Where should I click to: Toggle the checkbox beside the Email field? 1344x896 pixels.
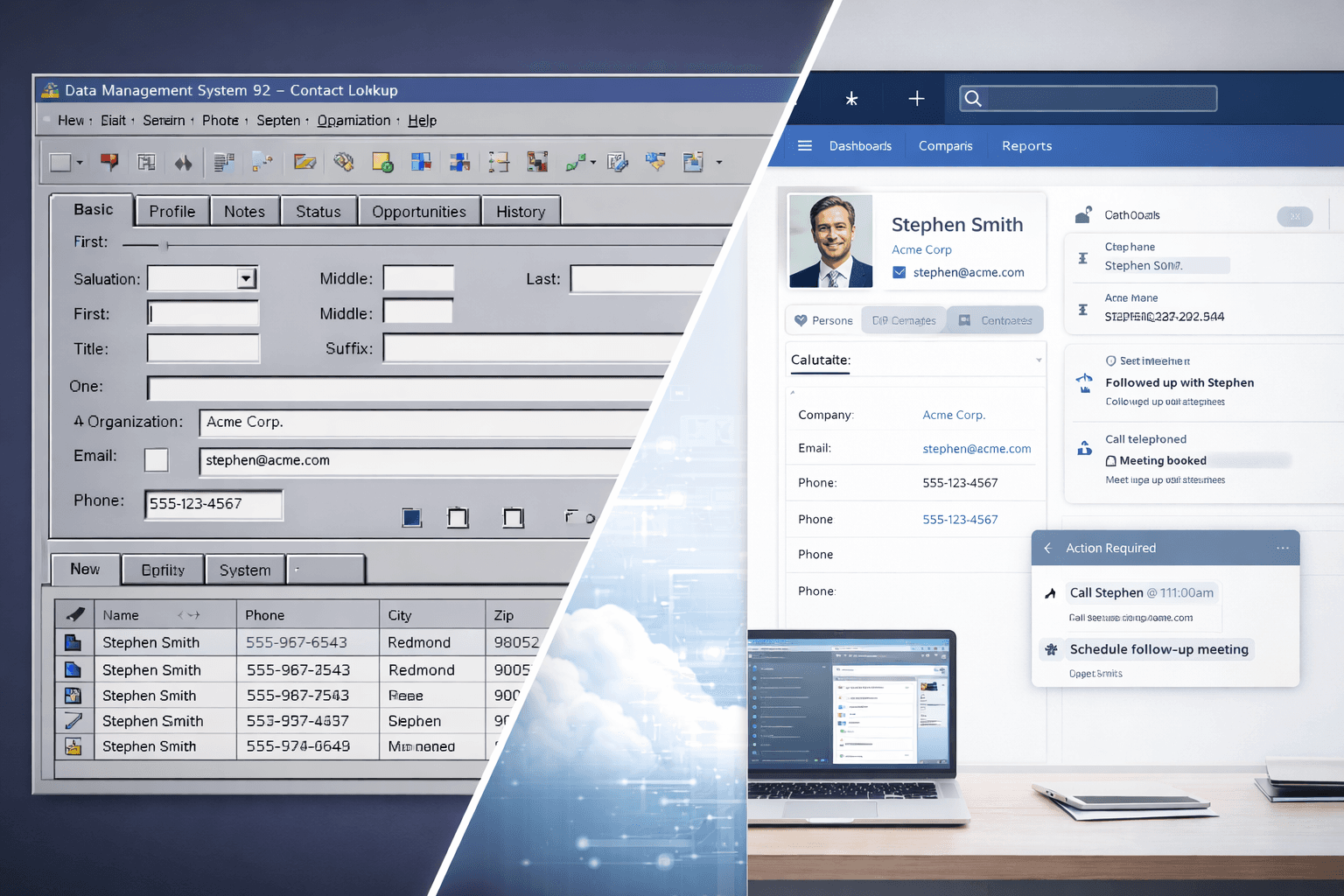pyautogui.click(x=156, y=459)
